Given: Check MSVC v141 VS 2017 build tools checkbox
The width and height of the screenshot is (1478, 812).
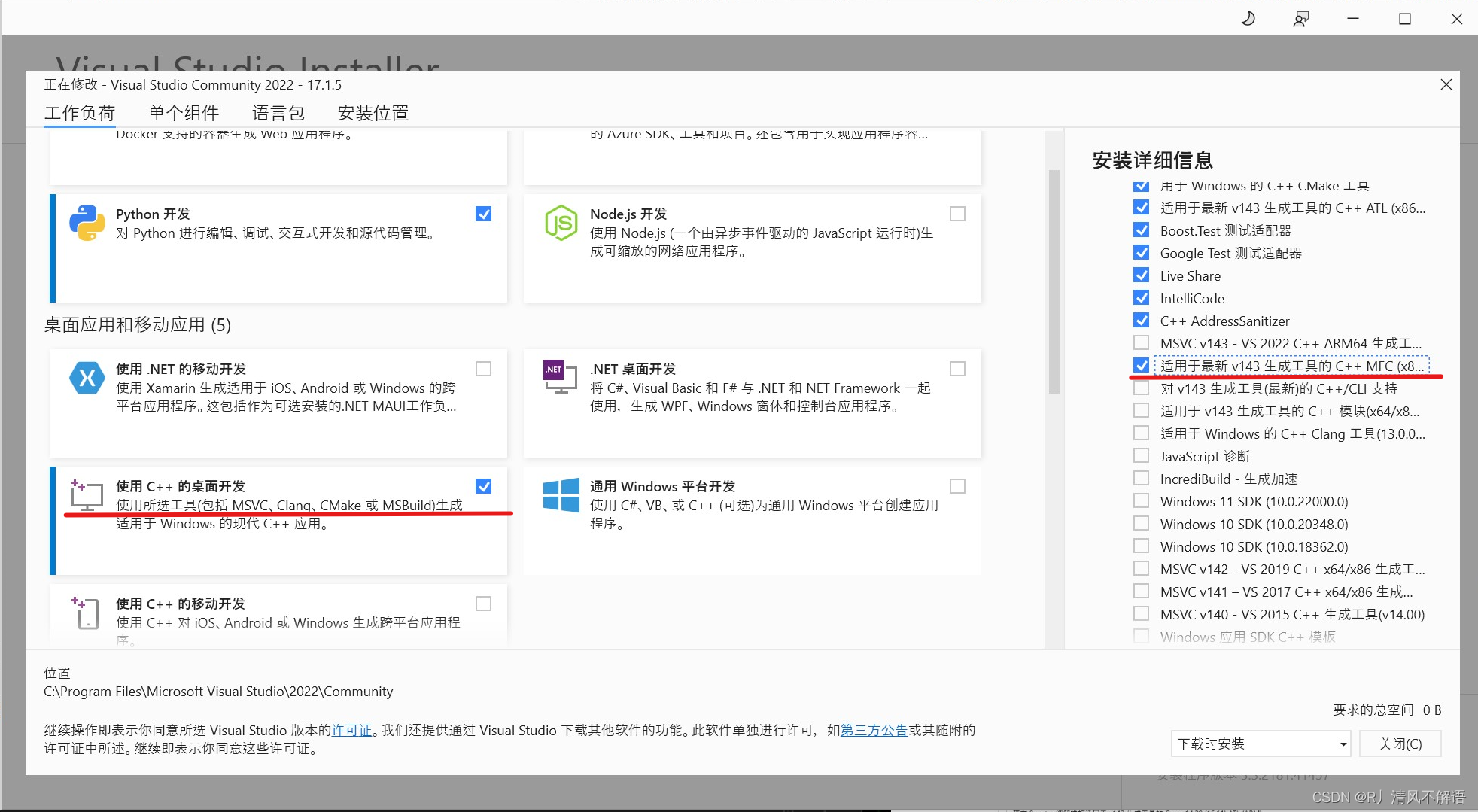Looking at the screenshot, I should click(x=1142, y=591).
